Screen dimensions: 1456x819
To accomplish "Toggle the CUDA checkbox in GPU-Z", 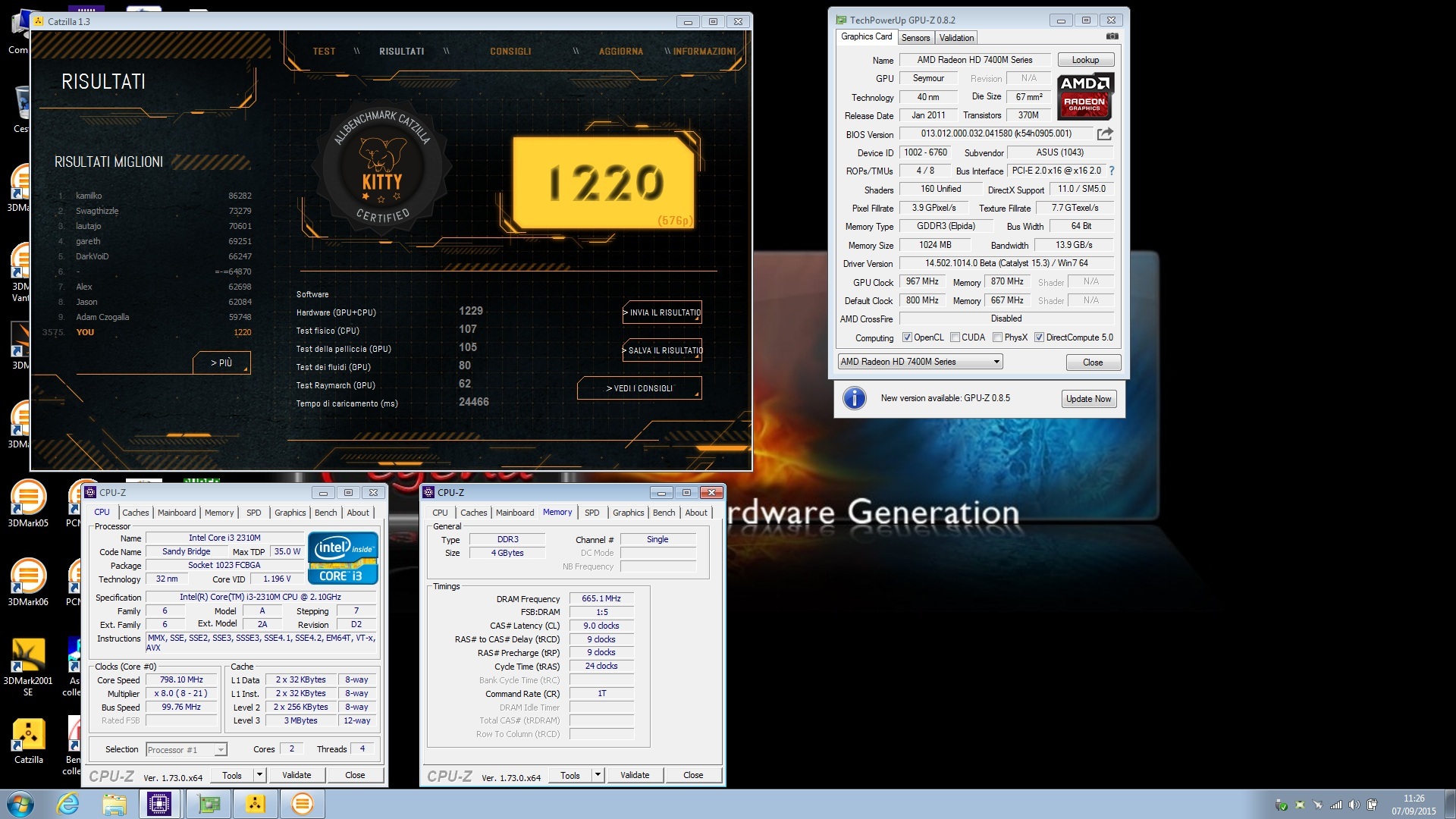I will click(x=955, y=337).
